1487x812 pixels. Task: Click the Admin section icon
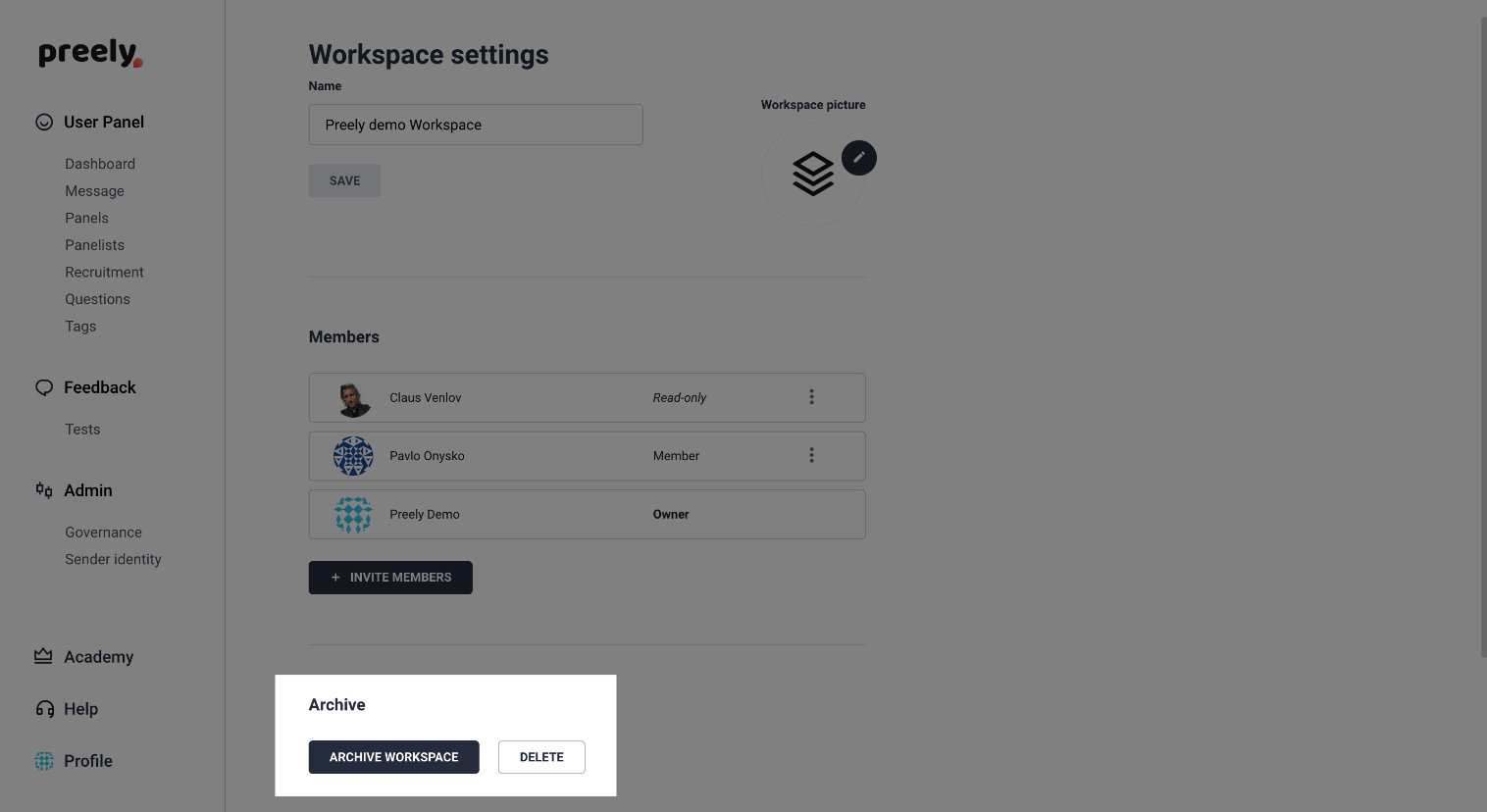coord(44,489)
